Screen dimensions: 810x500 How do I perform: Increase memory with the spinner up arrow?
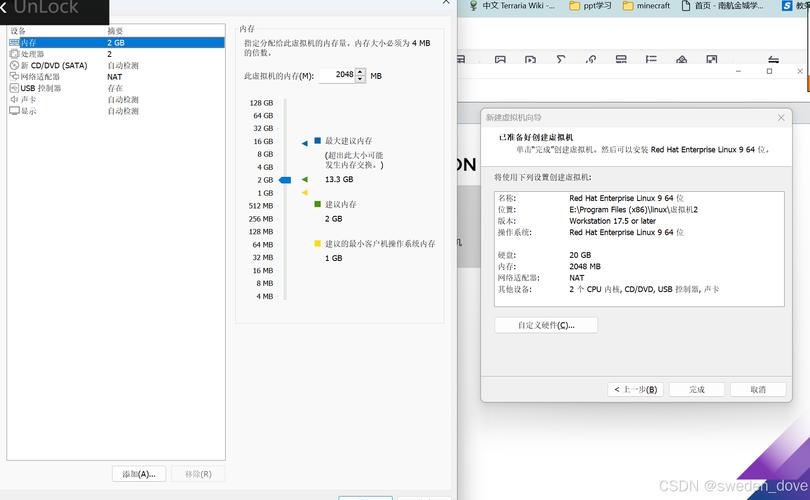point(361,71)
